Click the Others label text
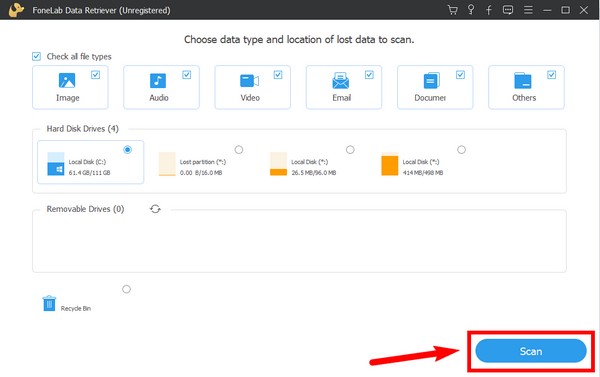 [524, 98]
